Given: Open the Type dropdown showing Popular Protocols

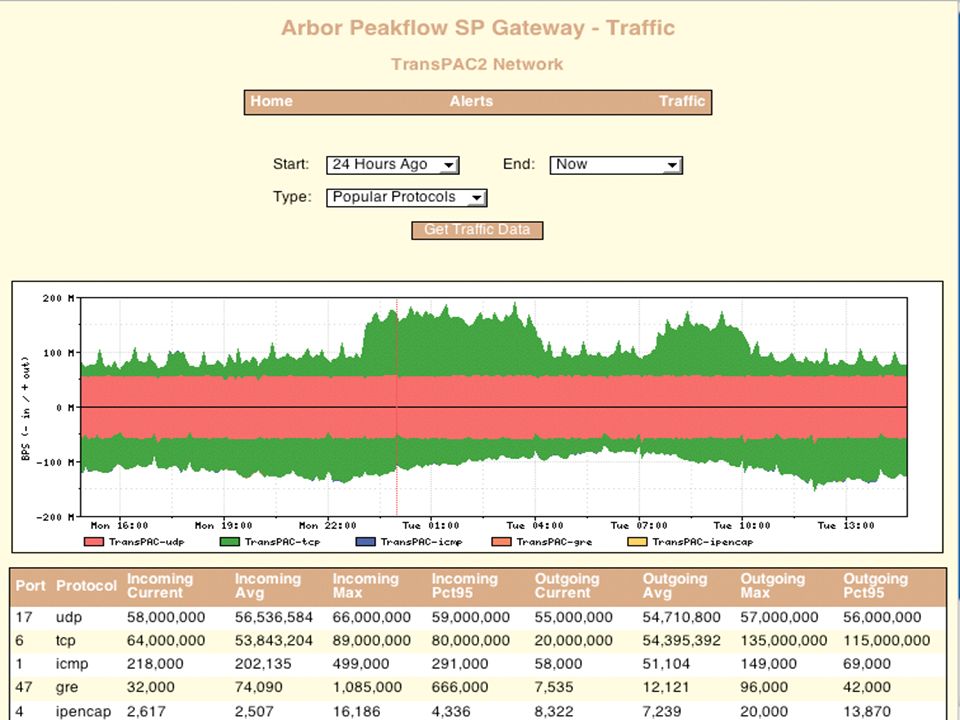Looking at the screenshot, I should click(407, 197).
